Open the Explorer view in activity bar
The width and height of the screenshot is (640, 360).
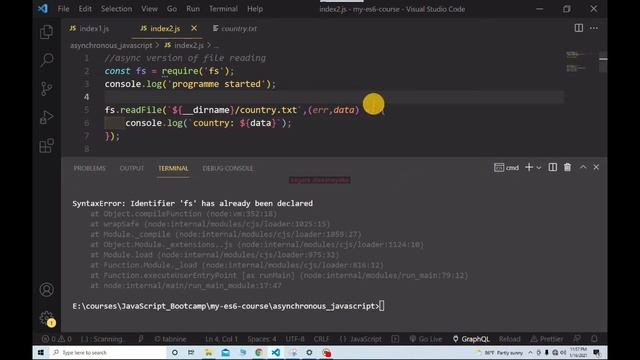coord(47,32)
